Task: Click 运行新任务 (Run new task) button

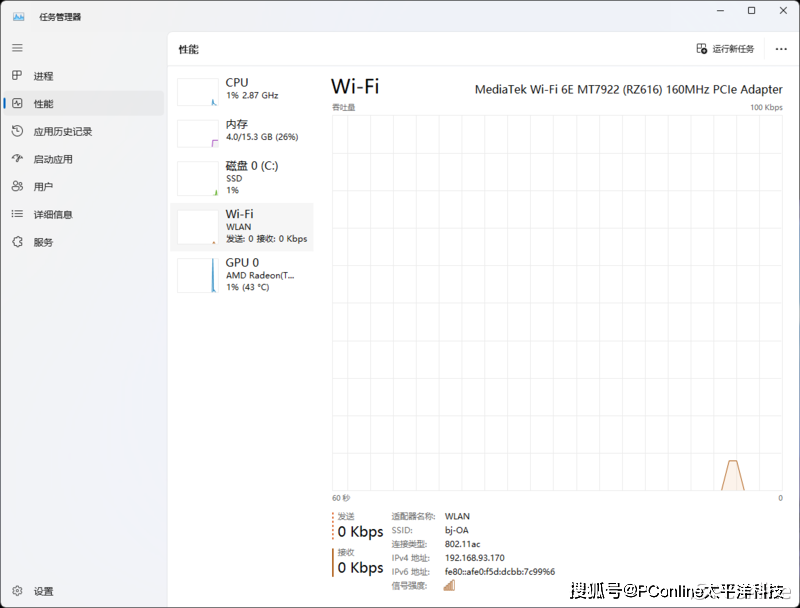Action: pos(725,49)
